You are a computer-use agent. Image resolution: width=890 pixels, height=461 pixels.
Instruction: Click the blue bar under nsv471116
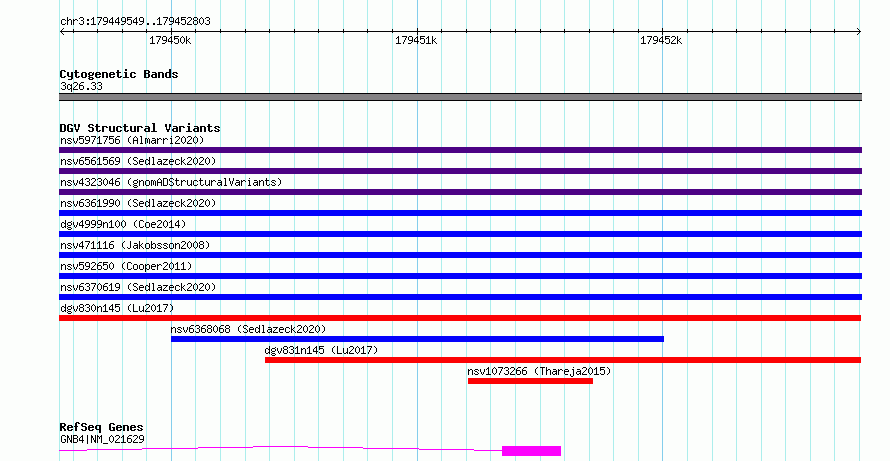coord(460,255)
